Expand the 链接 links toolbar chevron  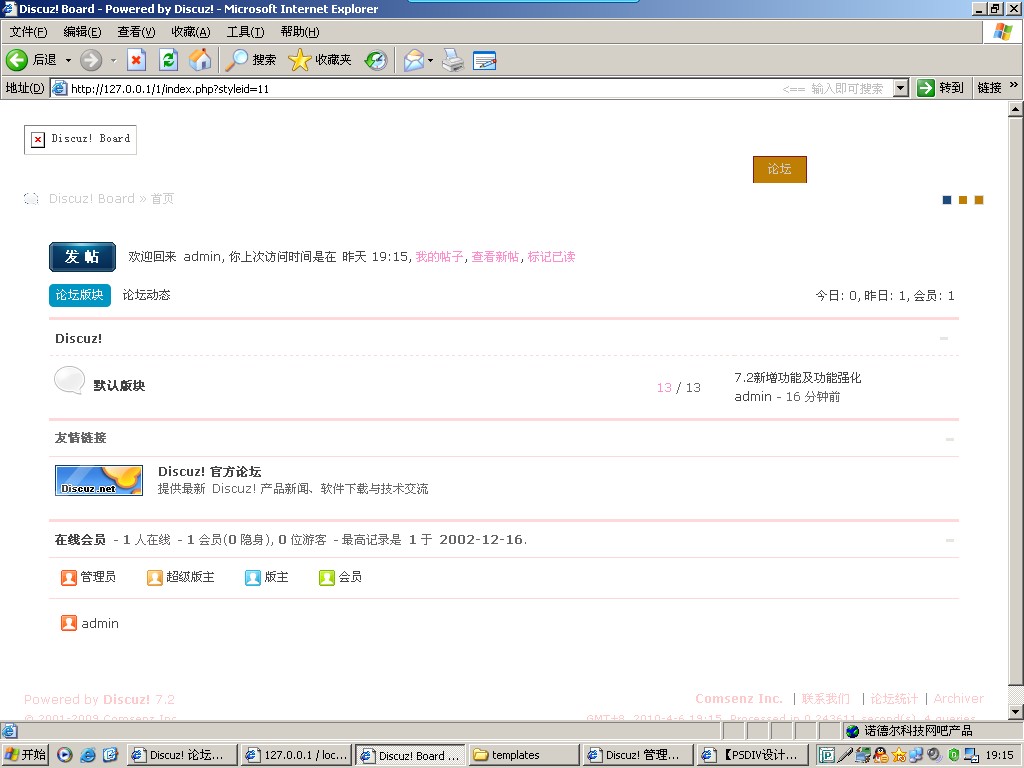1014,85
